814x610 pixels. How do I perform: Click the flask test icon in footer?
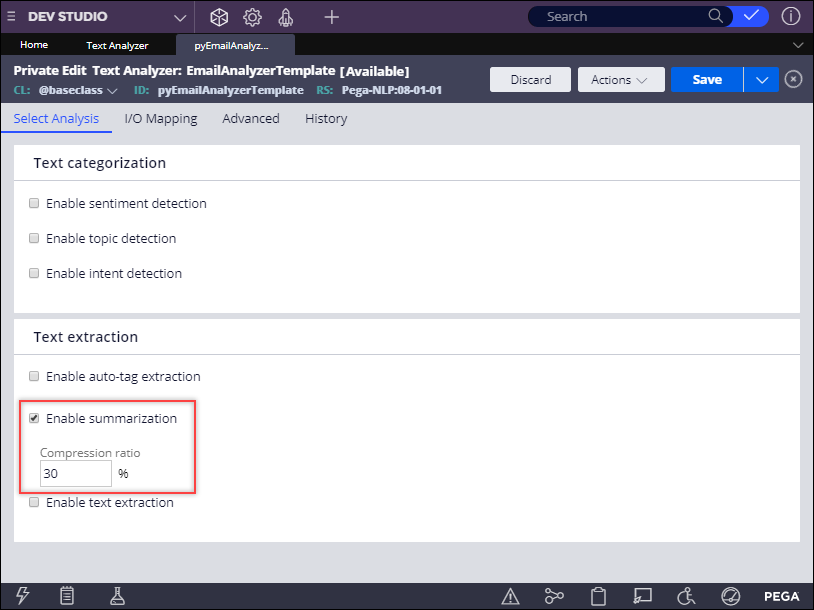(117, 596)
